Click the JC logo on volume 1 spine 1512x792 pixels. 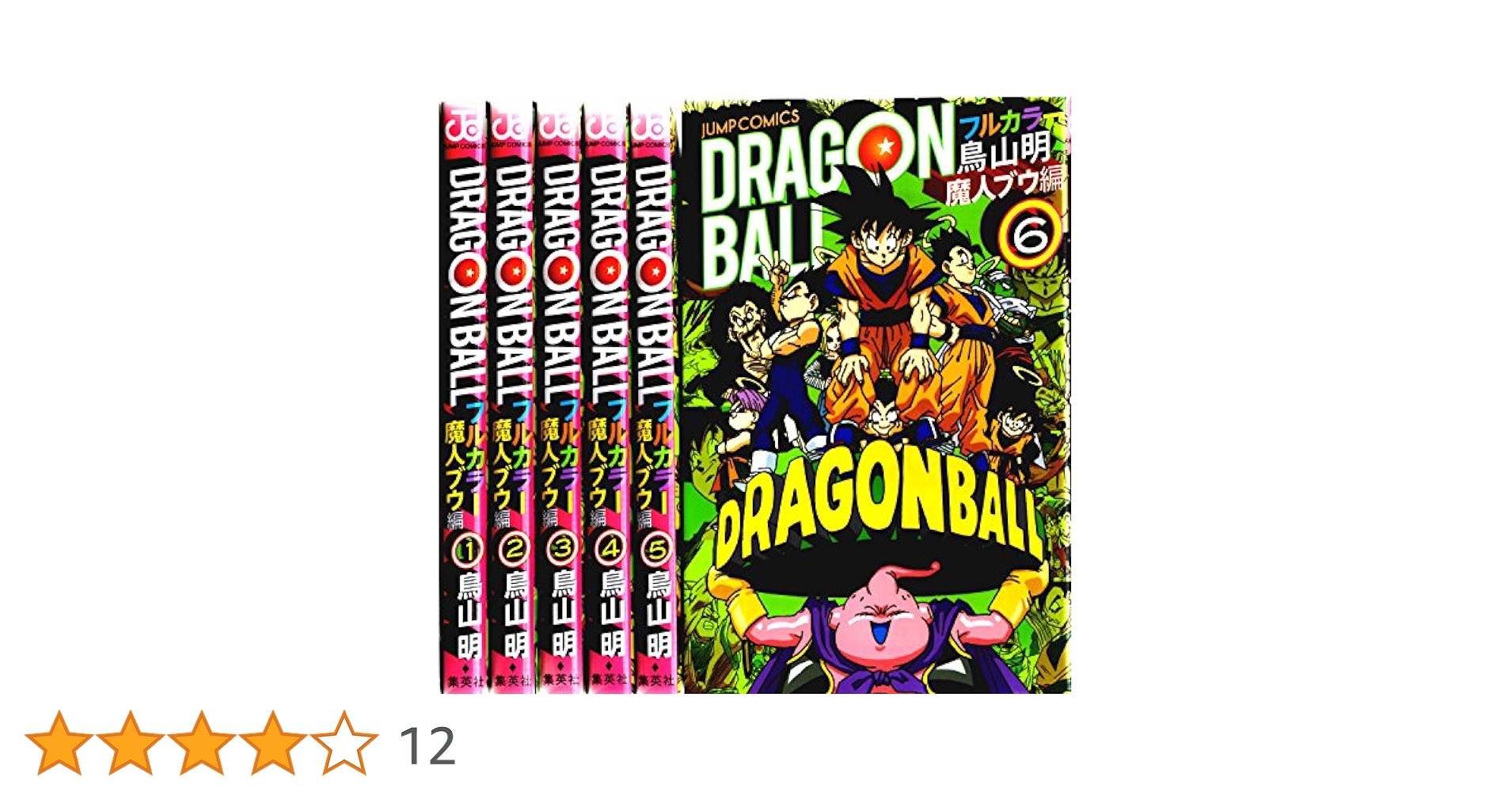click(465, 124)
